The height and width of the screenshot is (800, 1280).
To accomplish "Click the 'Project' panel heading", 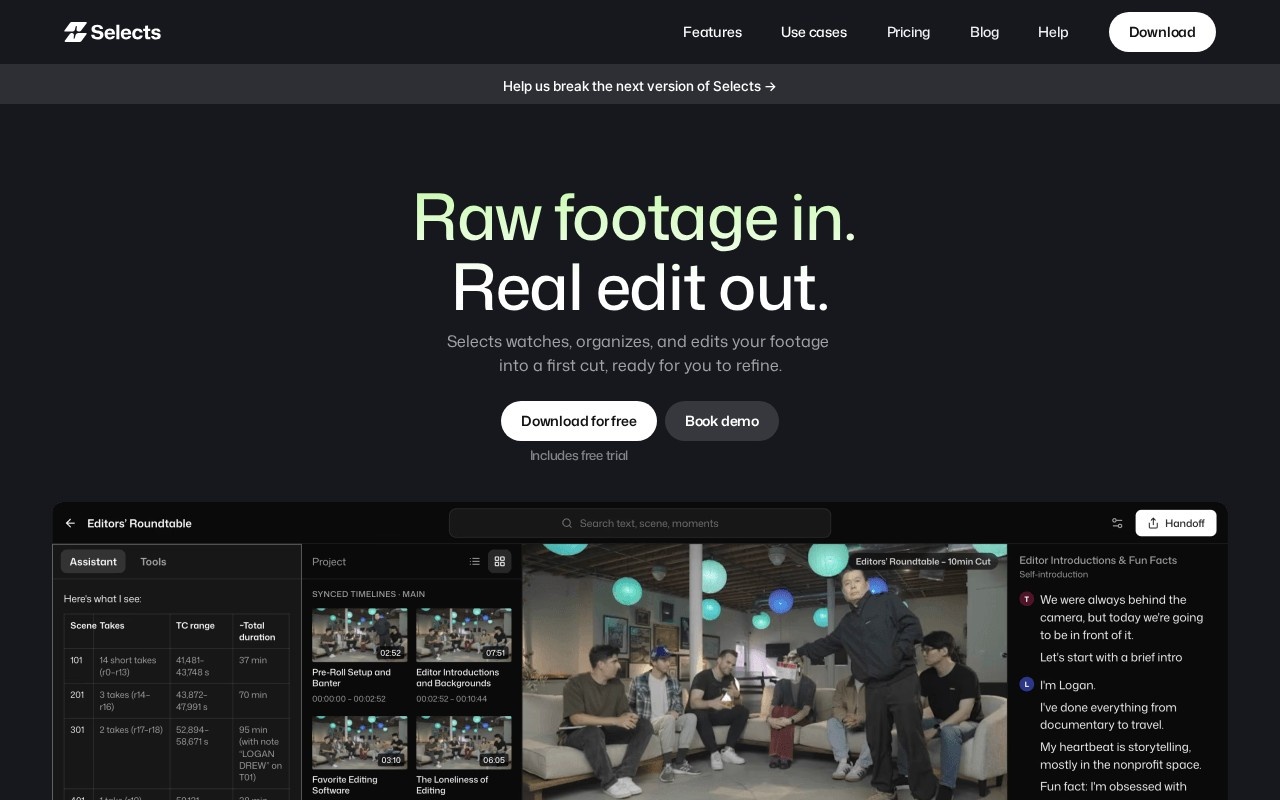I will tap(329, 561).
